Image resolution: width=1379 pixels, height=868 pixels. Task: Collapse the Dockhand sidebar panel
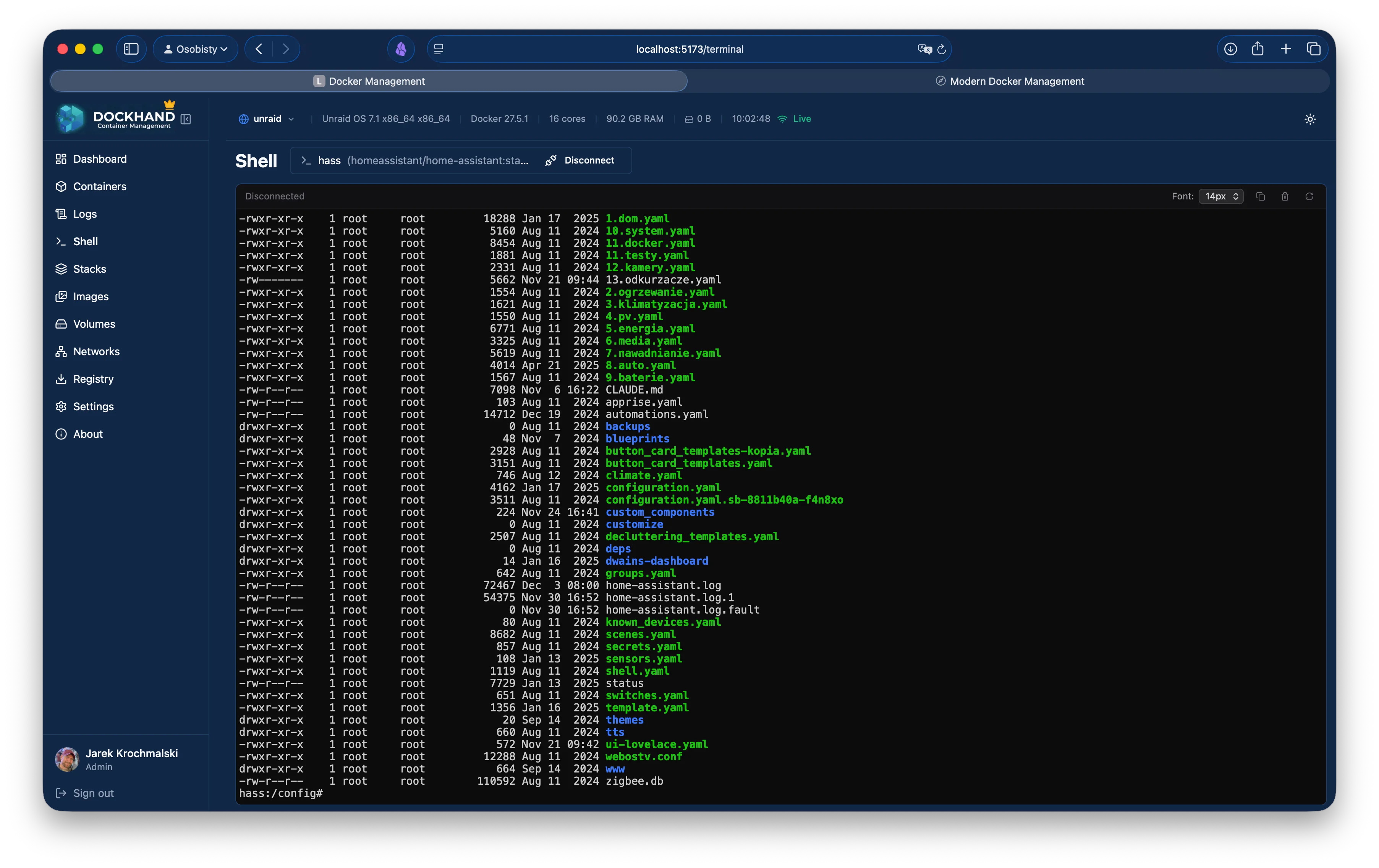[x=186, y=119]
